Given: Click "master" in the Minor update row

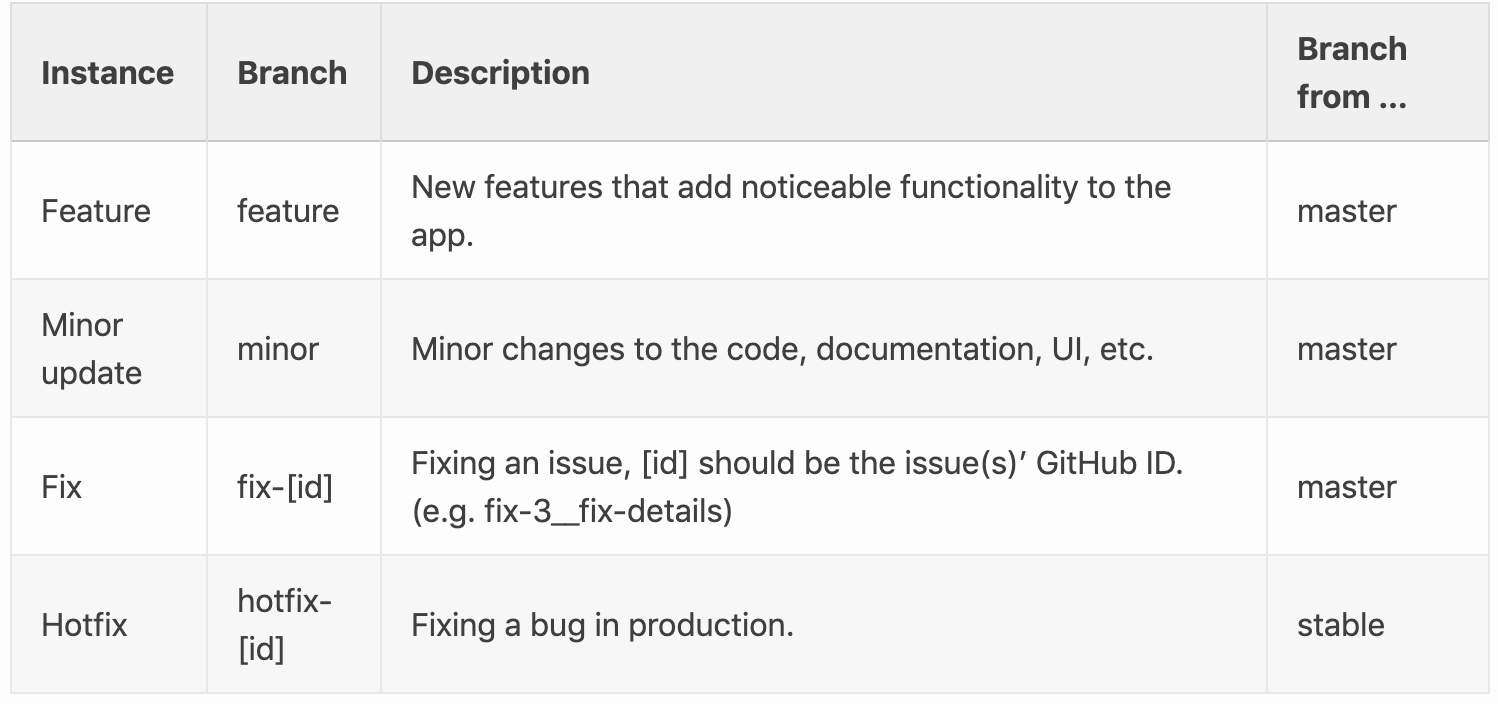Looking at the screenshot, I should point(1346,349).
